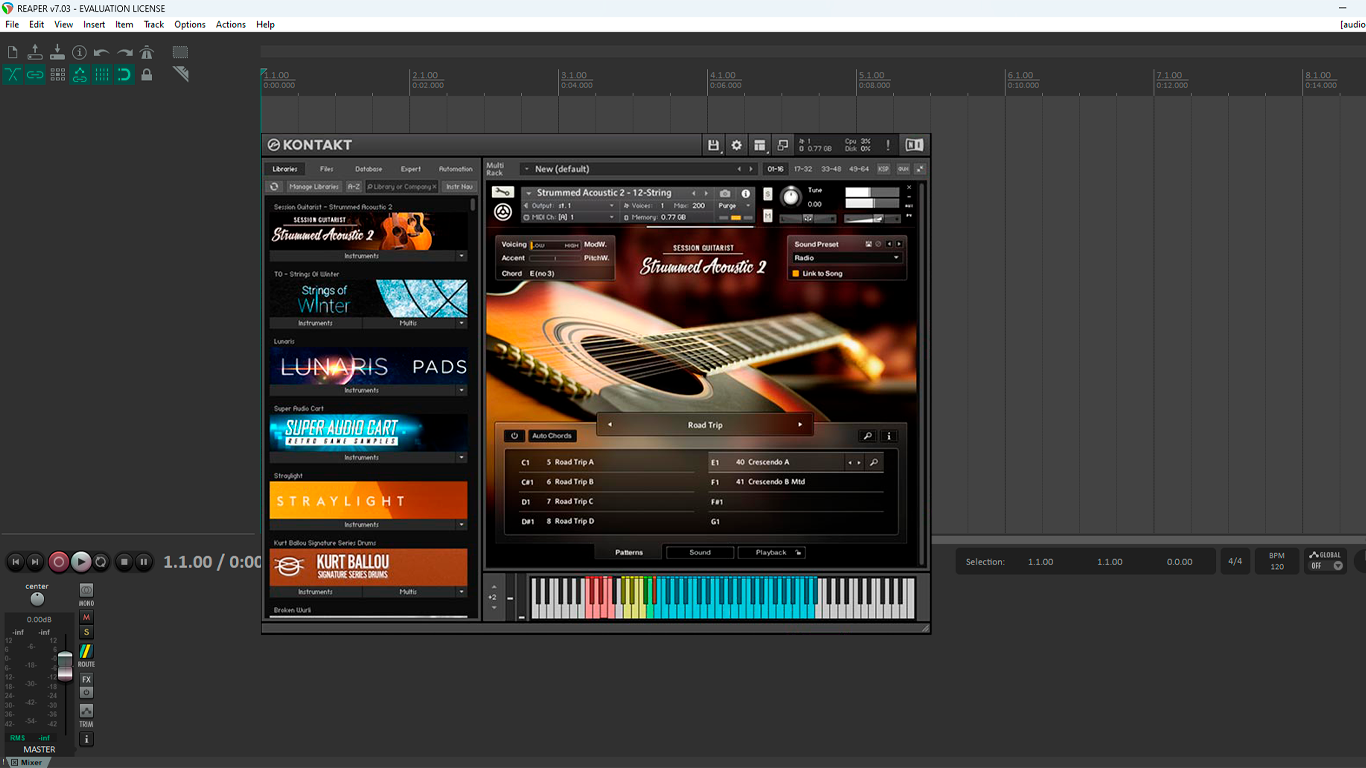Click Auto Chords button
Viewport: 1366px width, 768px height.
tap(552, 436)
